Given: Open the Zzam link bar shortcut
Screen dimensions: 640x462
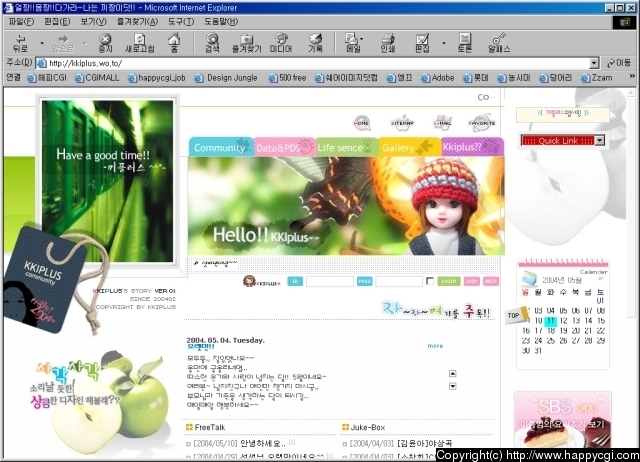Looking at the screenshot, I should pos(597,78).
